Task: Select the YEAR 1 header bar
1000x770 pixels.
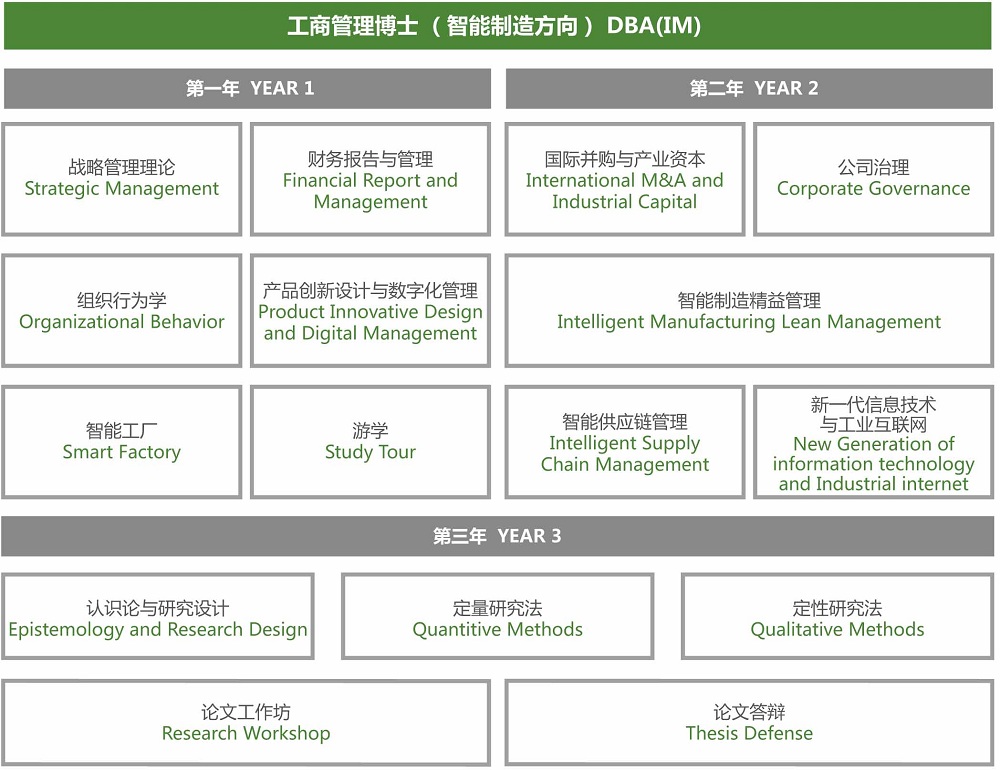Action: (x=247, y=88)
